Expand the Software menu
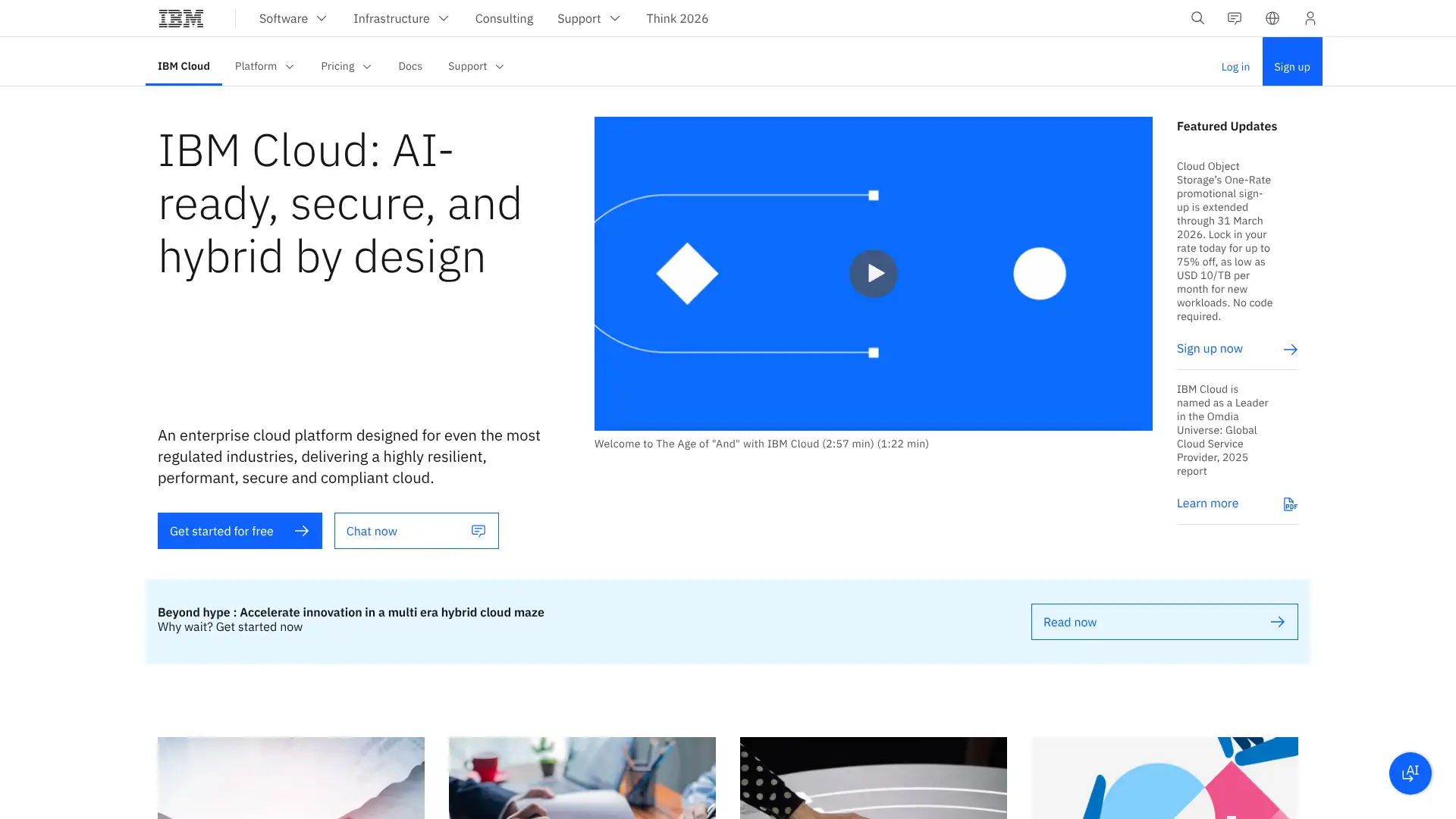This screenshot has width=1456, height=819. [293, 18]
